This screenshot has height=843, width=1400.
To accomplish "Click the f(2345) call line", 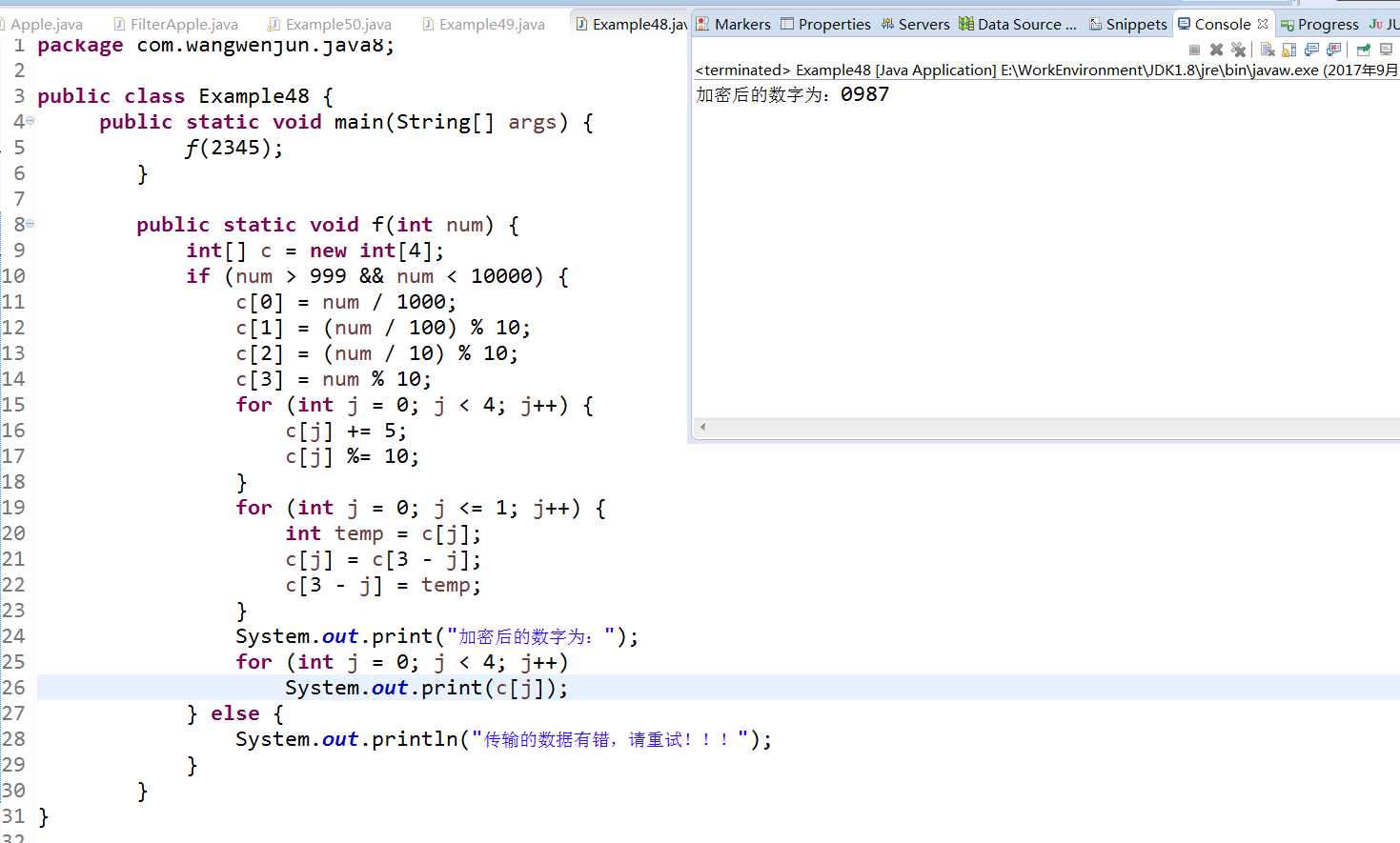I will 233,148.
